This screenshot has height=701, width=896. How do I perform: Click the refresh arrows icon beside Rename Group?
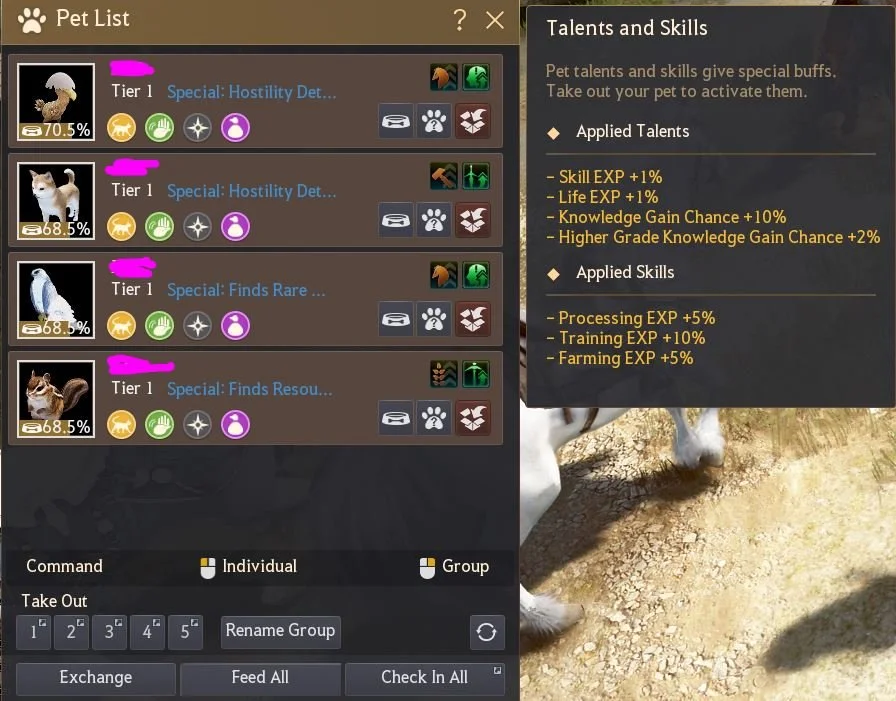[x=487, y=632]
